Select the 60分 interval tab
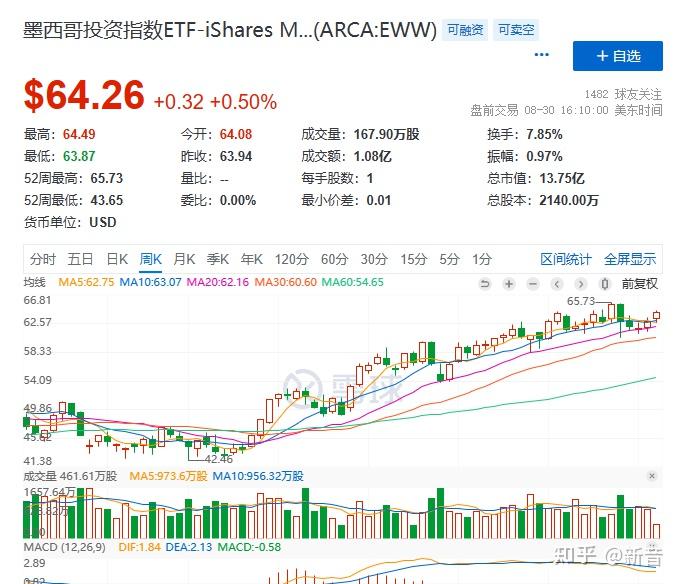The height and width of the screenshot is (584, 680). coord(334,259)
